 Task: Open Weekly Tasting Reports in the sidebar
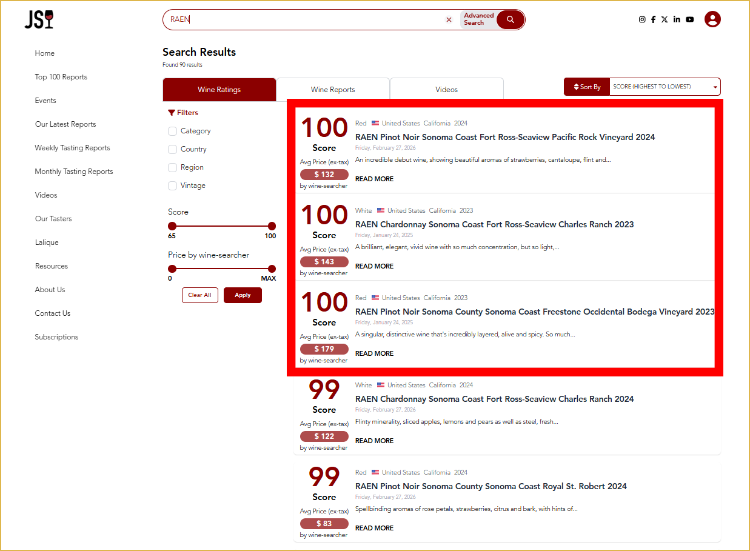point(72,148)
